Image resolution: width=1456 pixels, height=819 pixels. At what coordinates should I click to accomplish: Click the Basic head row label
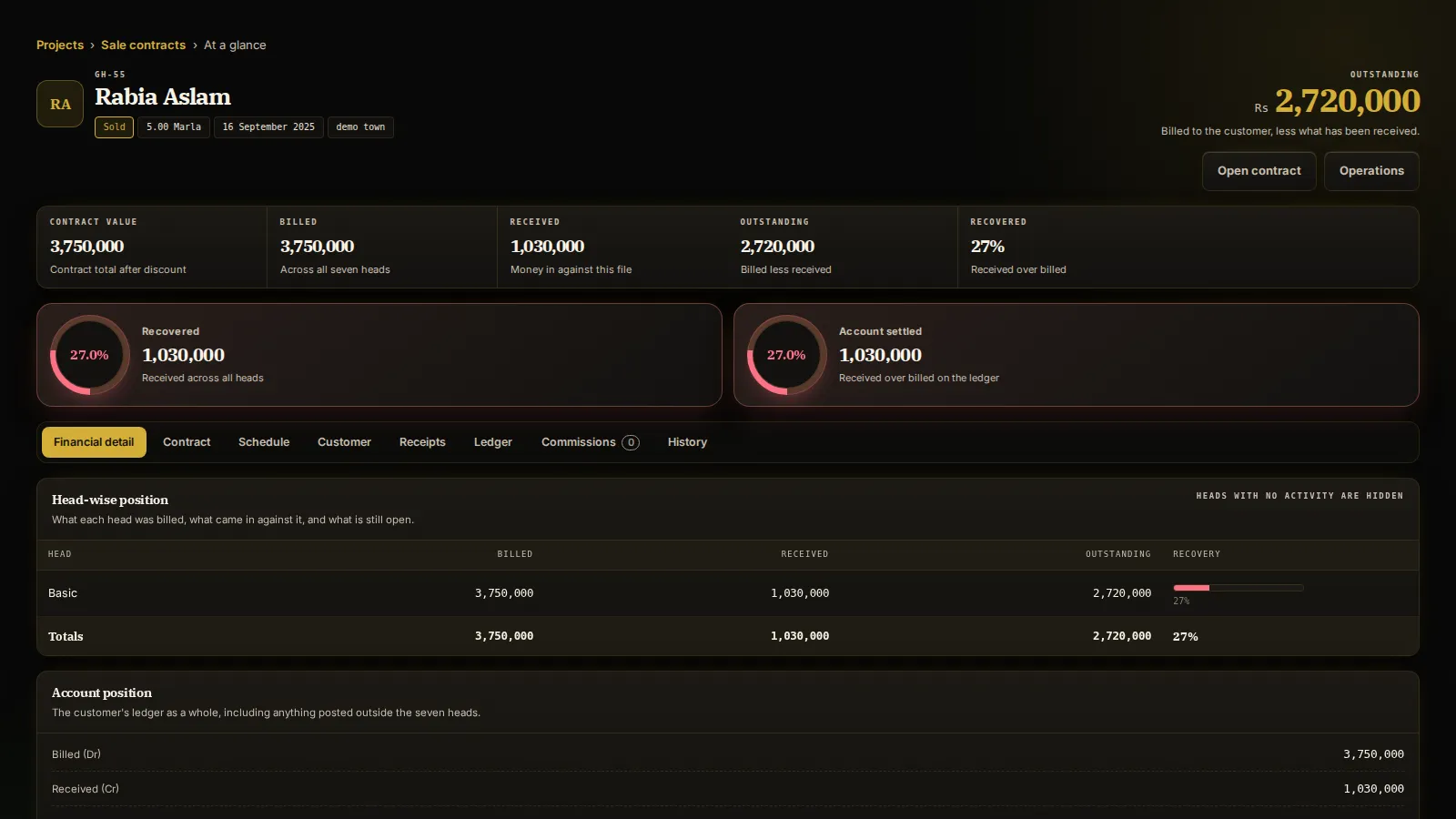point(63,593)
